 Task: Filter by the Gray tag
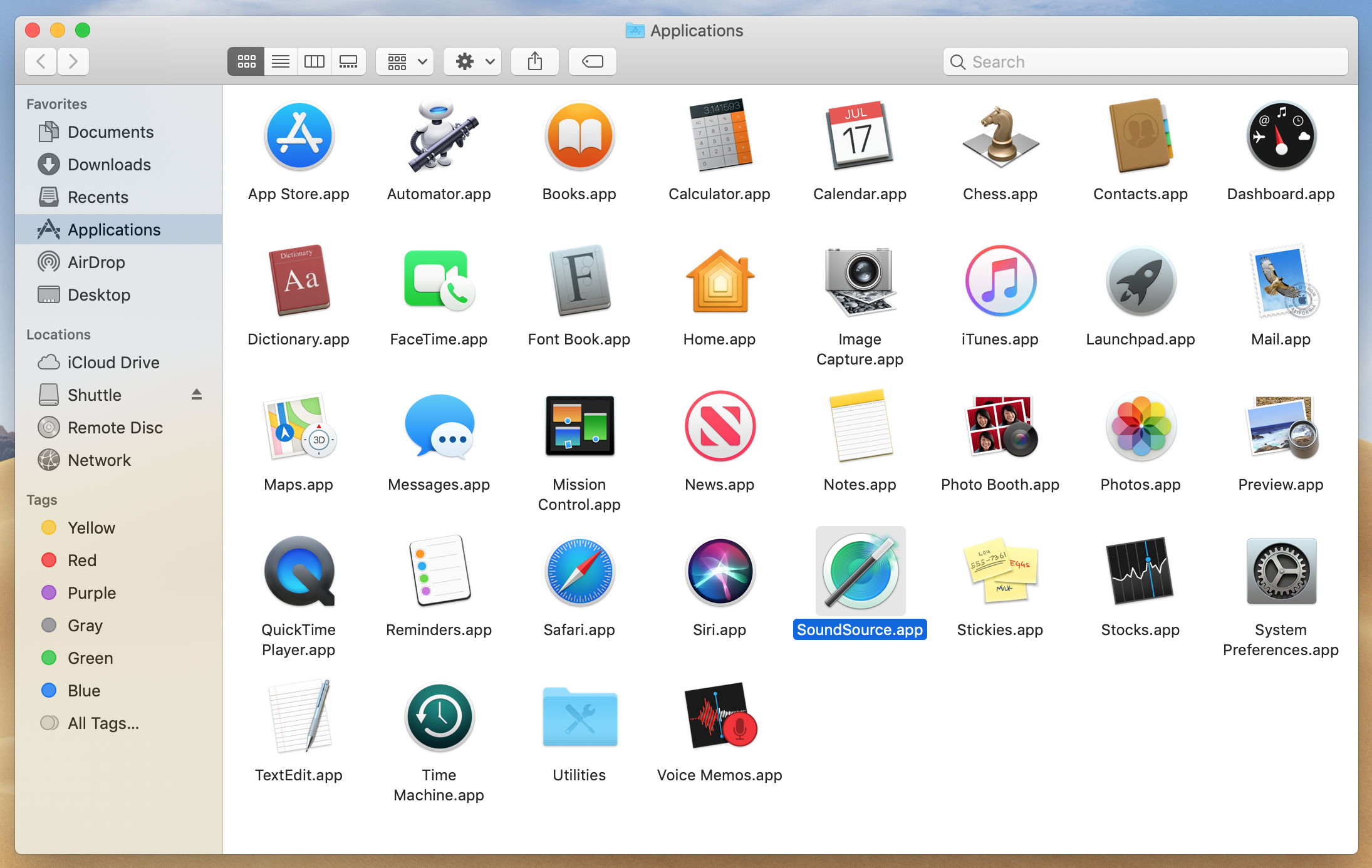click(x=119, y=626)
